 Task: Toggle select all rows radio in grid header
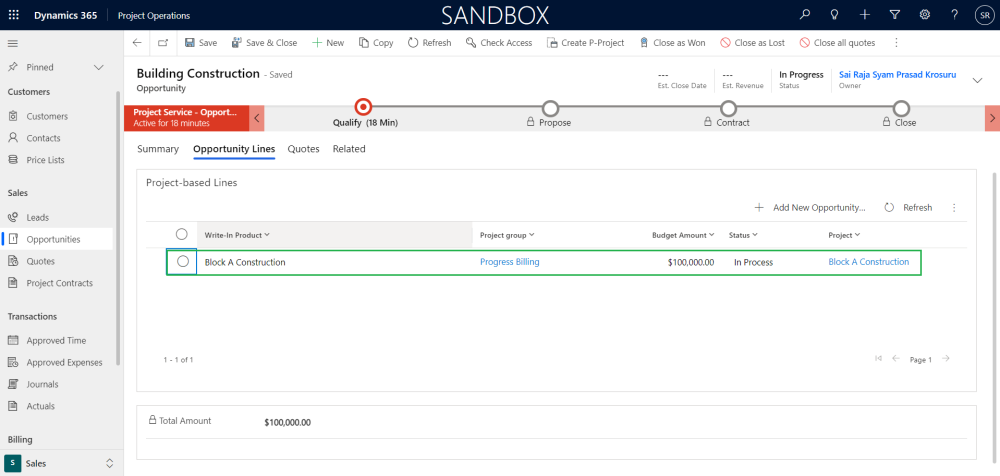point(182,234)
